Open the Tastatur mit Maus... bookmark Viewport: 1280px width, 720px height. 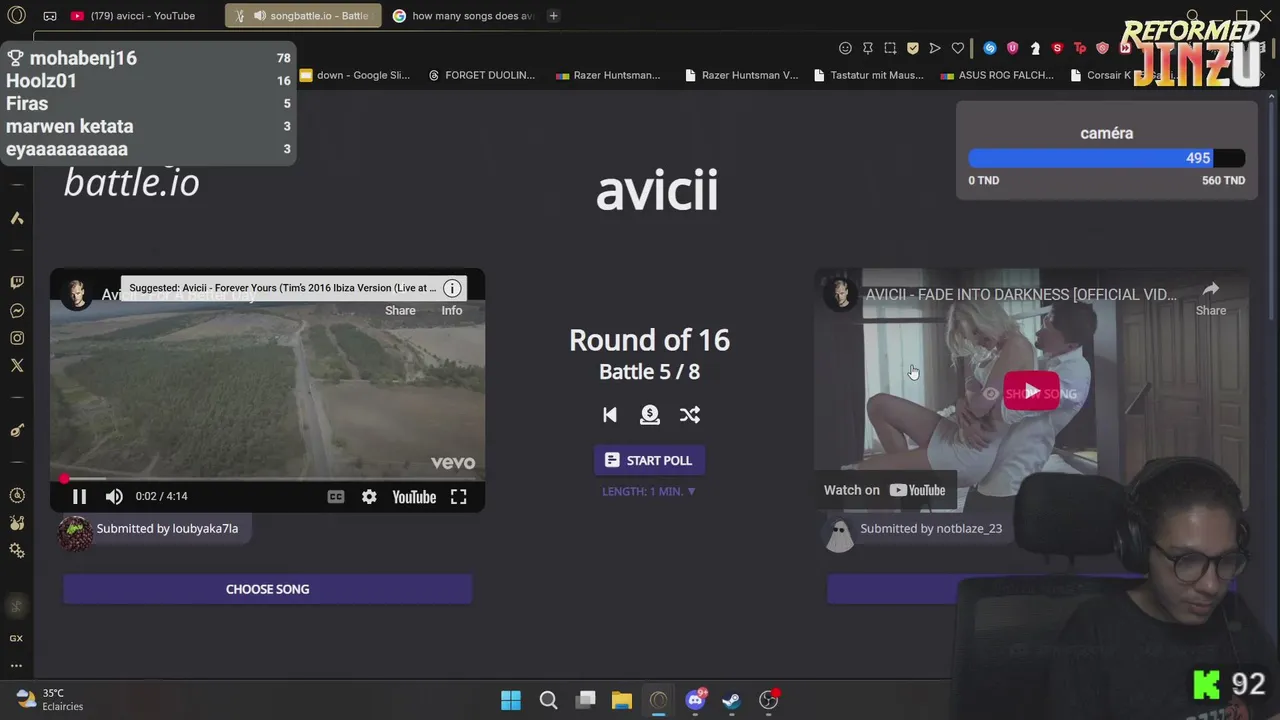tap(869, 75)
